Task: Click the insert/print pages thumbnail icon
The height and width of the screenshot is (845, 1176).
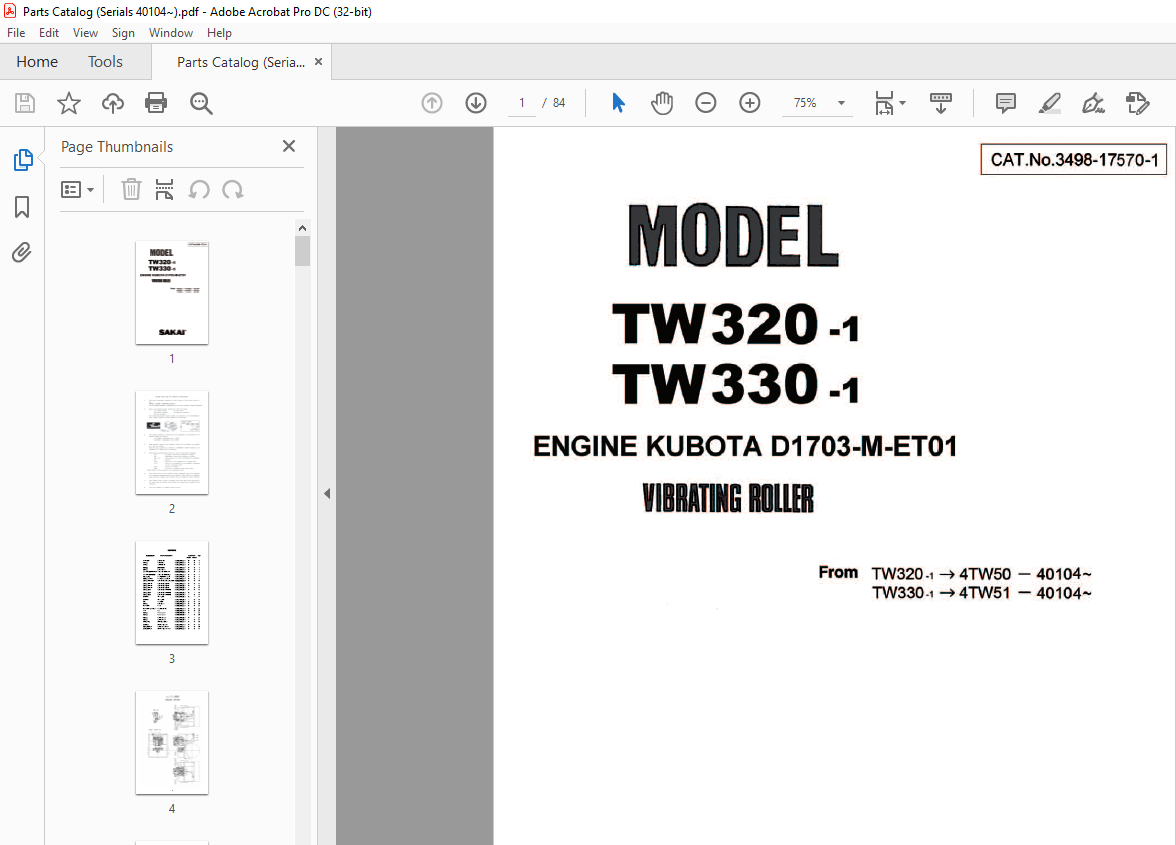Action: 164,190
